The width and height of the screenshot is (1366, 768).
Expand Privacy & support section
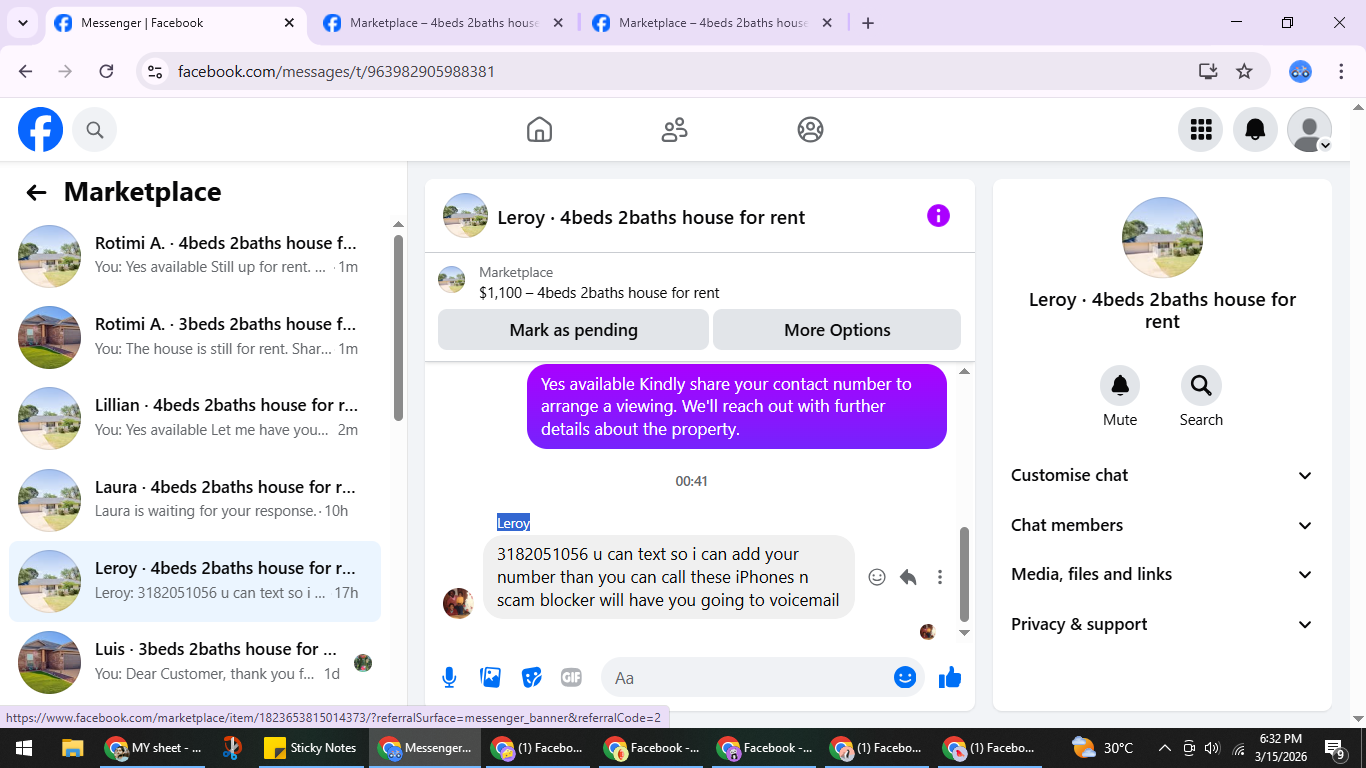[x=1162, y=624]
